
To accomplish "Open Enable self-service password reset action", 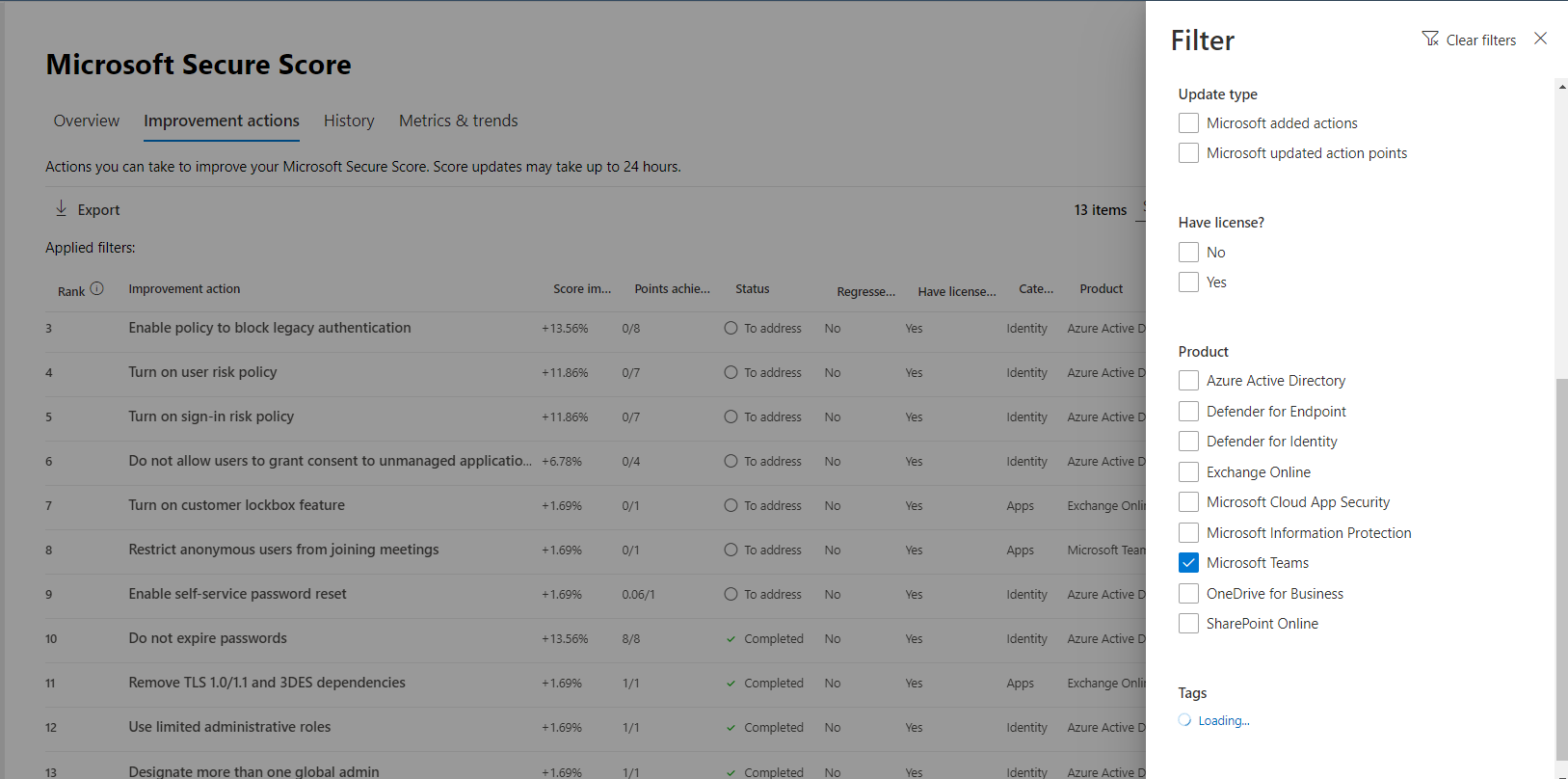I will (x=237, y=594).
